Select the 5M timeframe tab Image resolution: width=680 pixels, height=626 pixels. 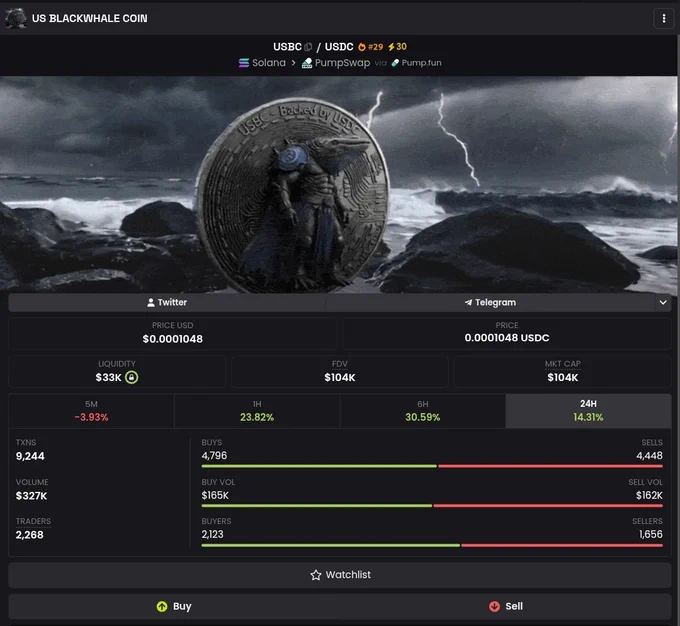(x=91, y=411)
